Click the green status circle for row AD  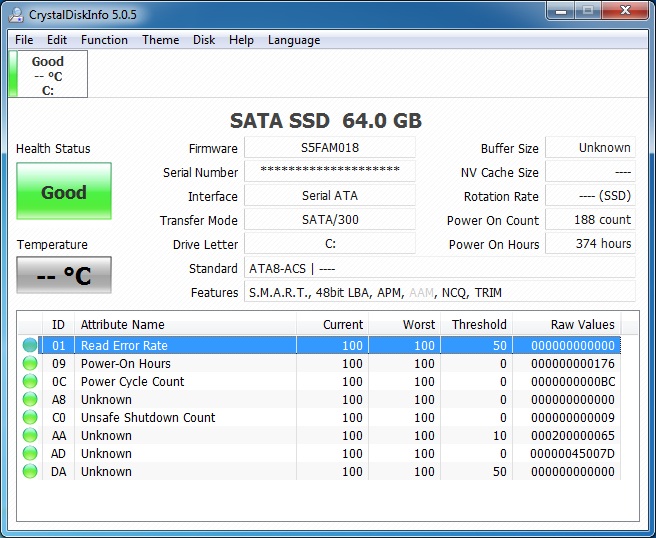pos(30,453)
